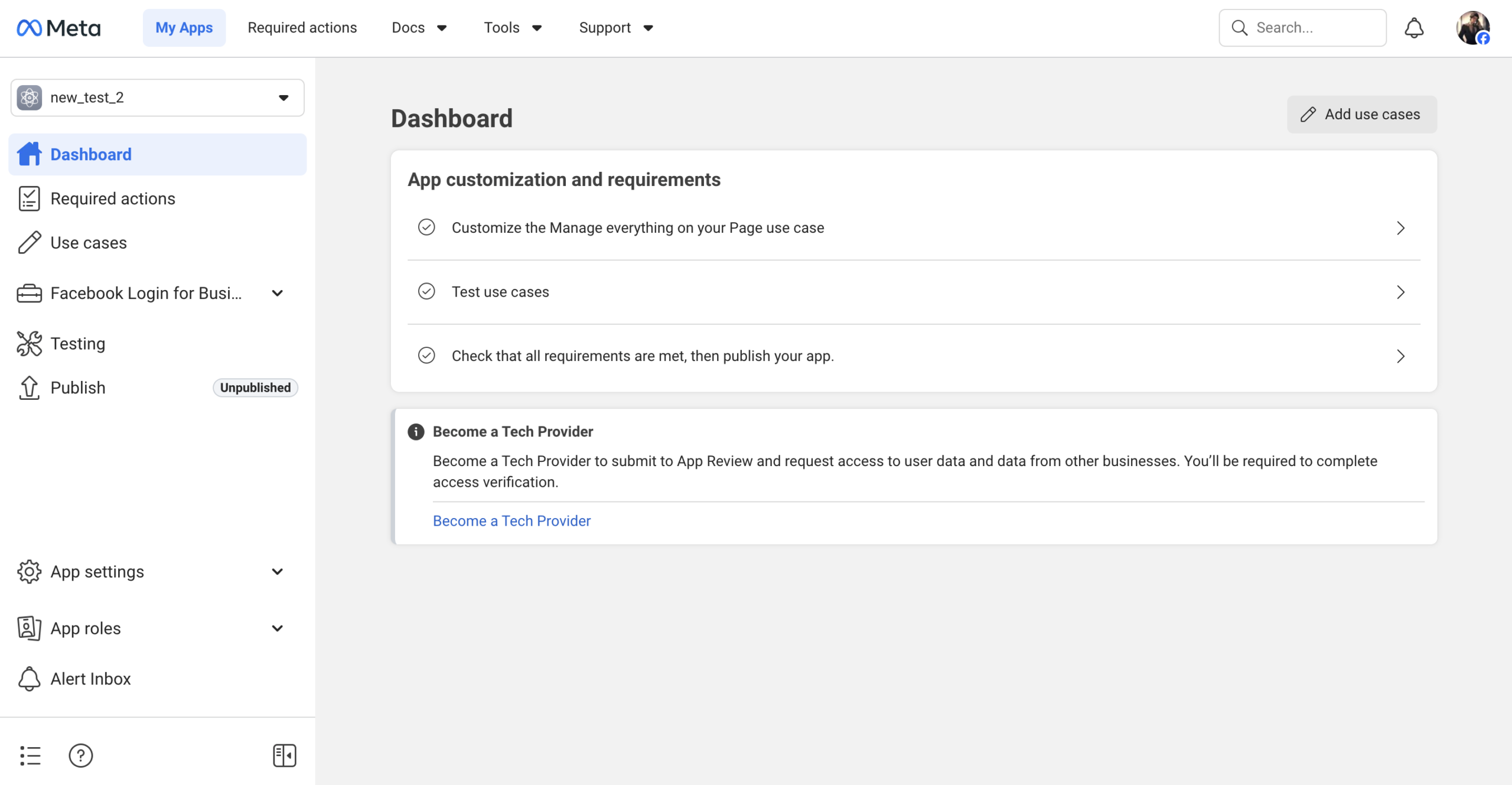Open notifications bell icon
The width and height of the screenshot is (1512, 785).
click(x=1414, y=28)
